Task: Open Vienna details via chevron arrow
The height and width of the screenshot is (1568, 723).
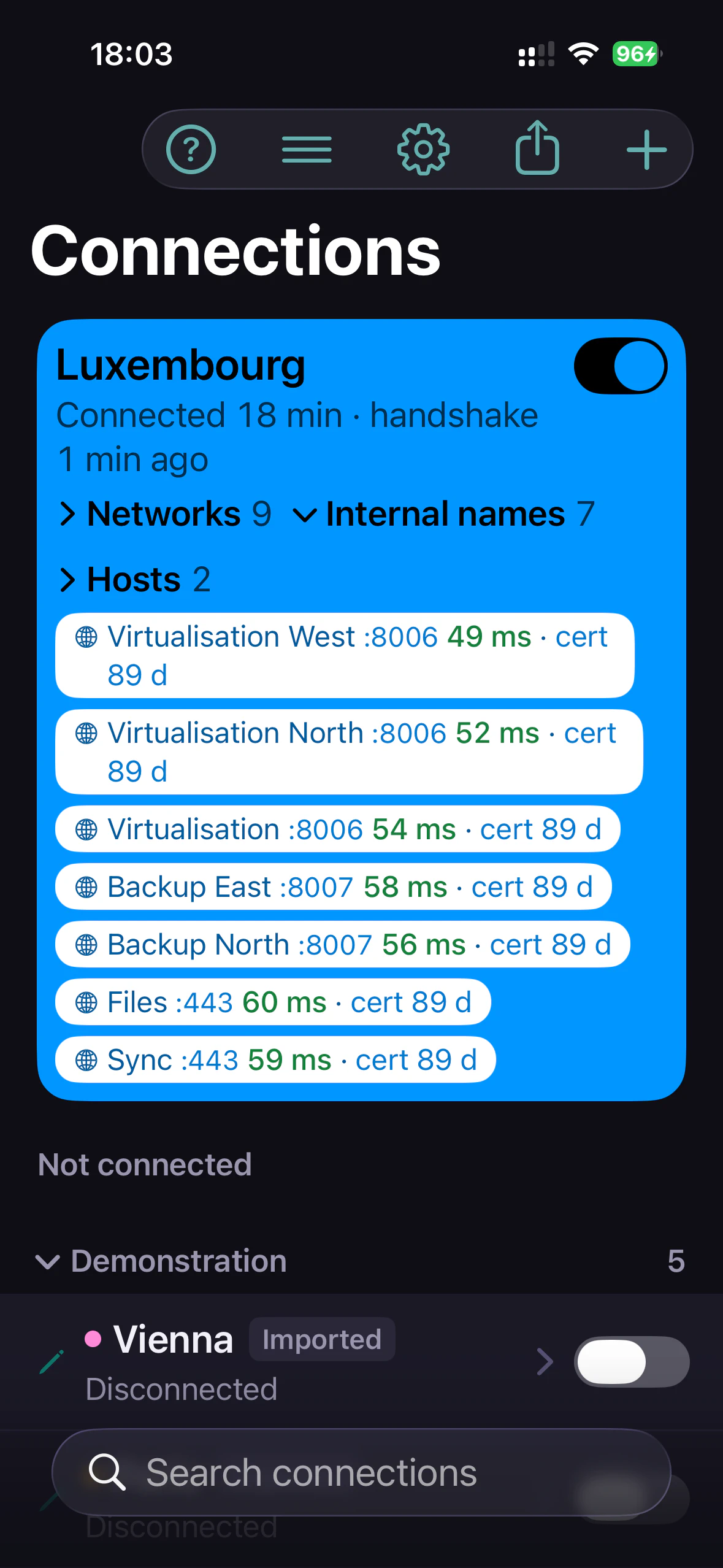Action: click(545, 1362)
